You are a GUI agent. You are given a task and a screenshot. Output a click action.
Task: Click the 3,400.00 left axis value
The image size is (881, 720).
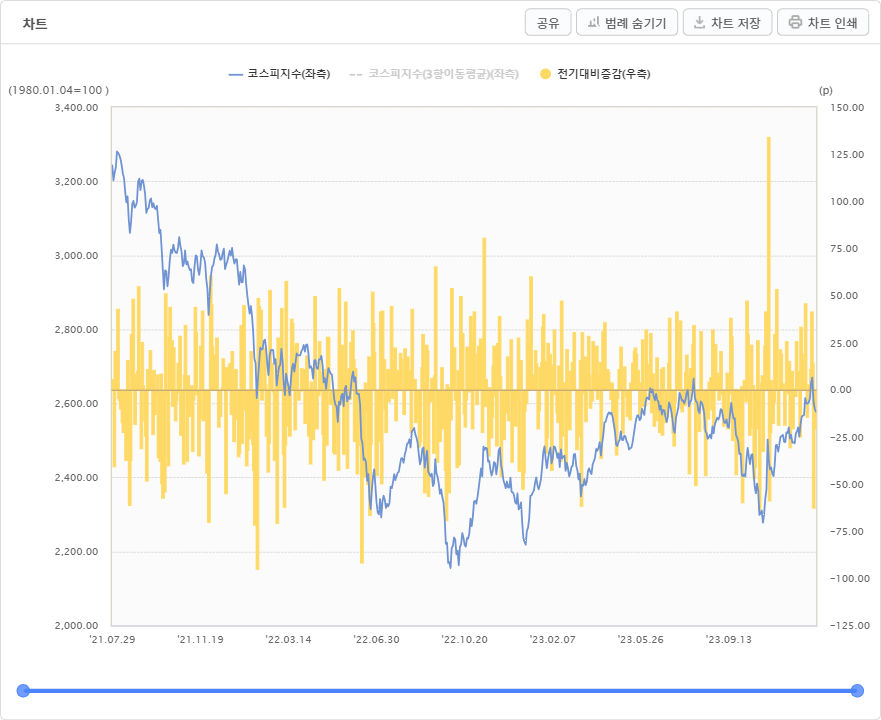[76, 107]
